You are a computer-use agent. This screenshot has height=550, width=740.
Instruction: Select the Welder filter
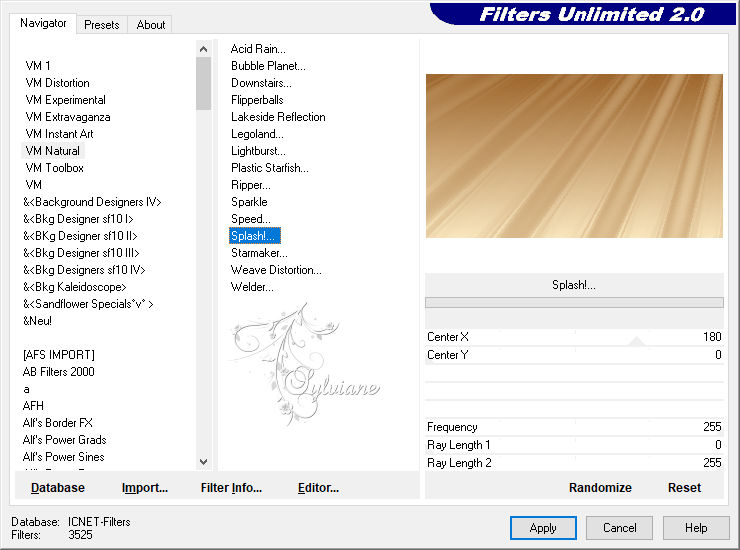tap(252, 287)
